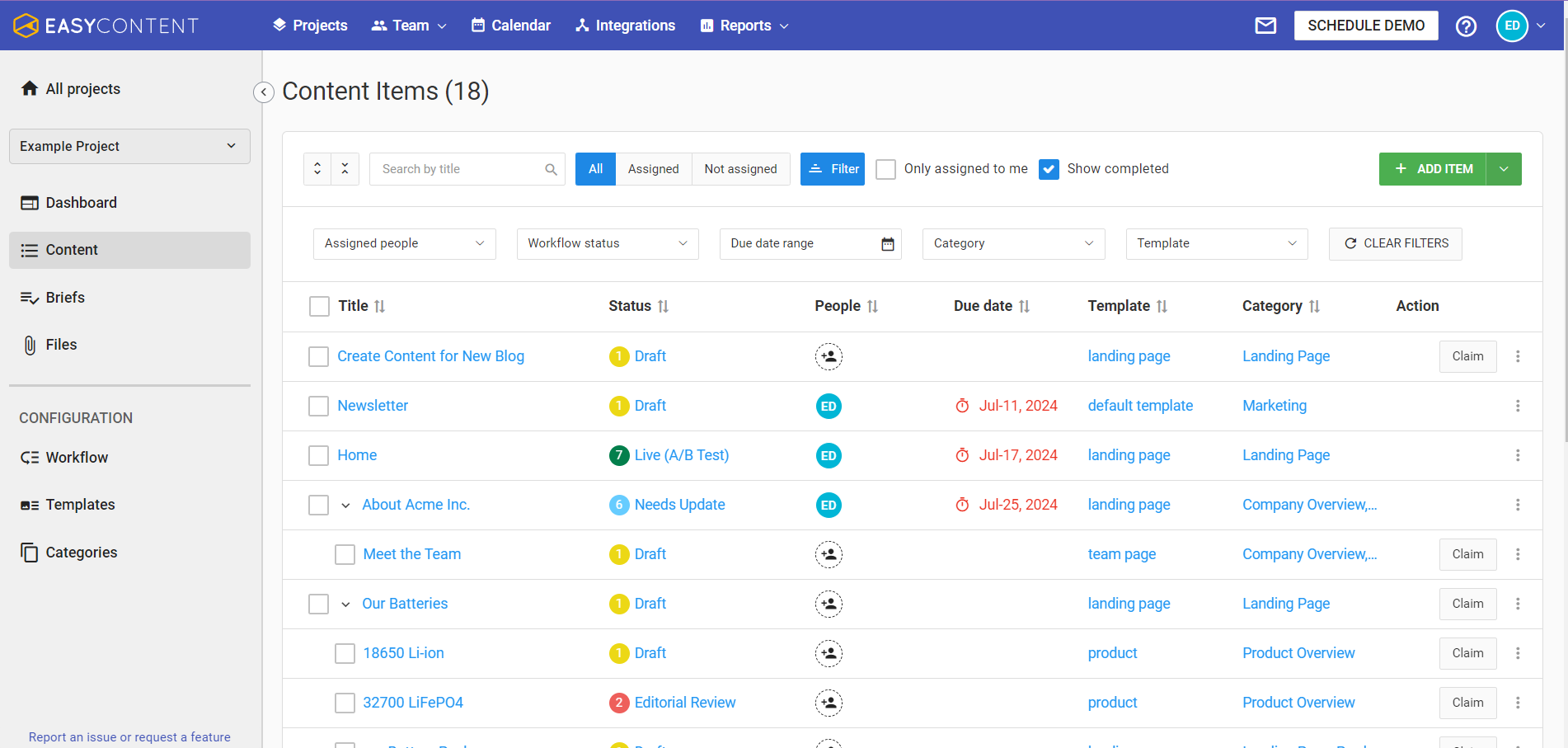Click Clear Filters button
The width and height of the screenshot is (1568, 748).
click(x=1396, y=244)
